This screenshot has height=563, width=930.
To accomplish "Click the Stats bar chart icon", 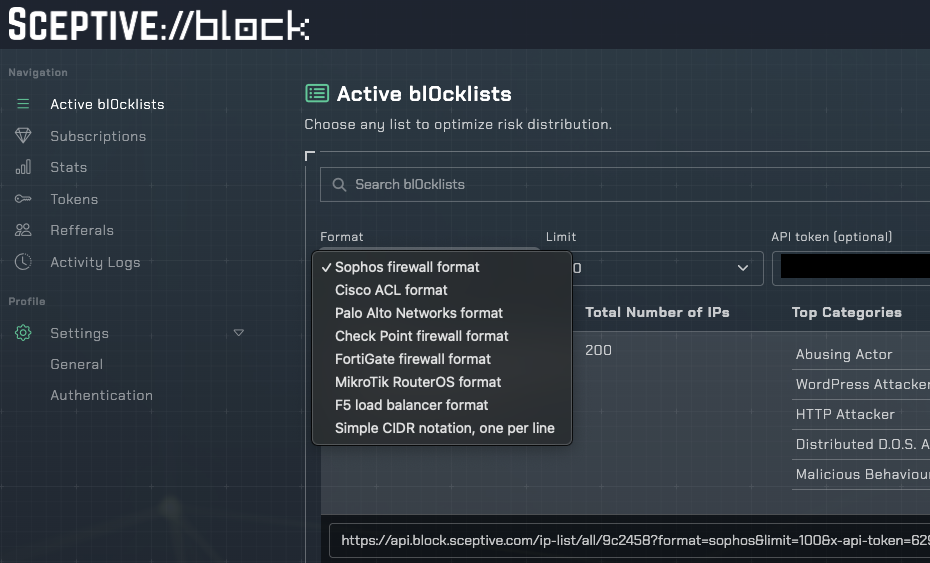I will pos(23,167).
